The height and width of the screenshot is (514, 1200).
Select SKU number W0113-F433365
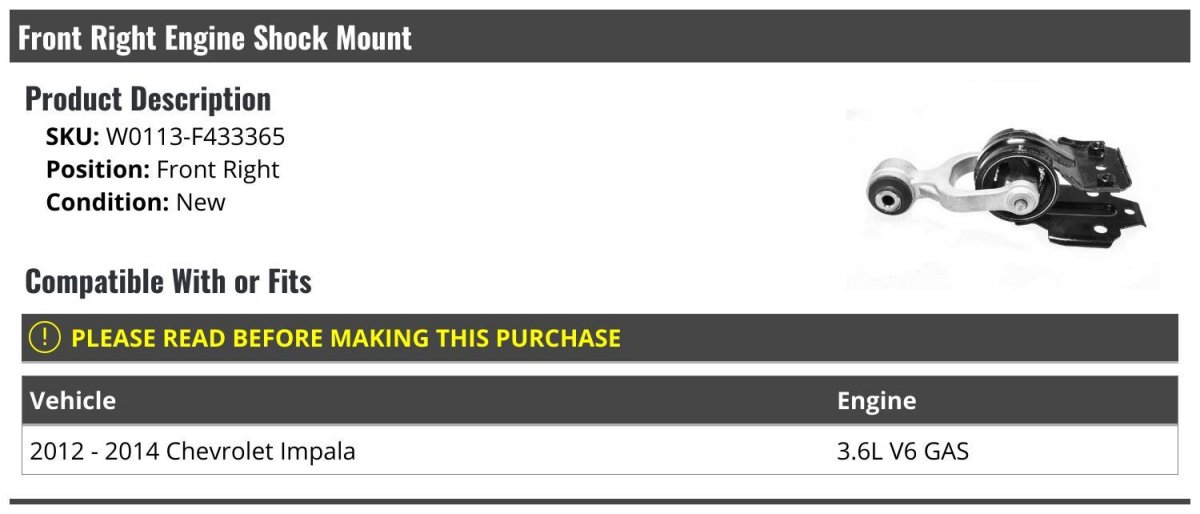point(195,137)
